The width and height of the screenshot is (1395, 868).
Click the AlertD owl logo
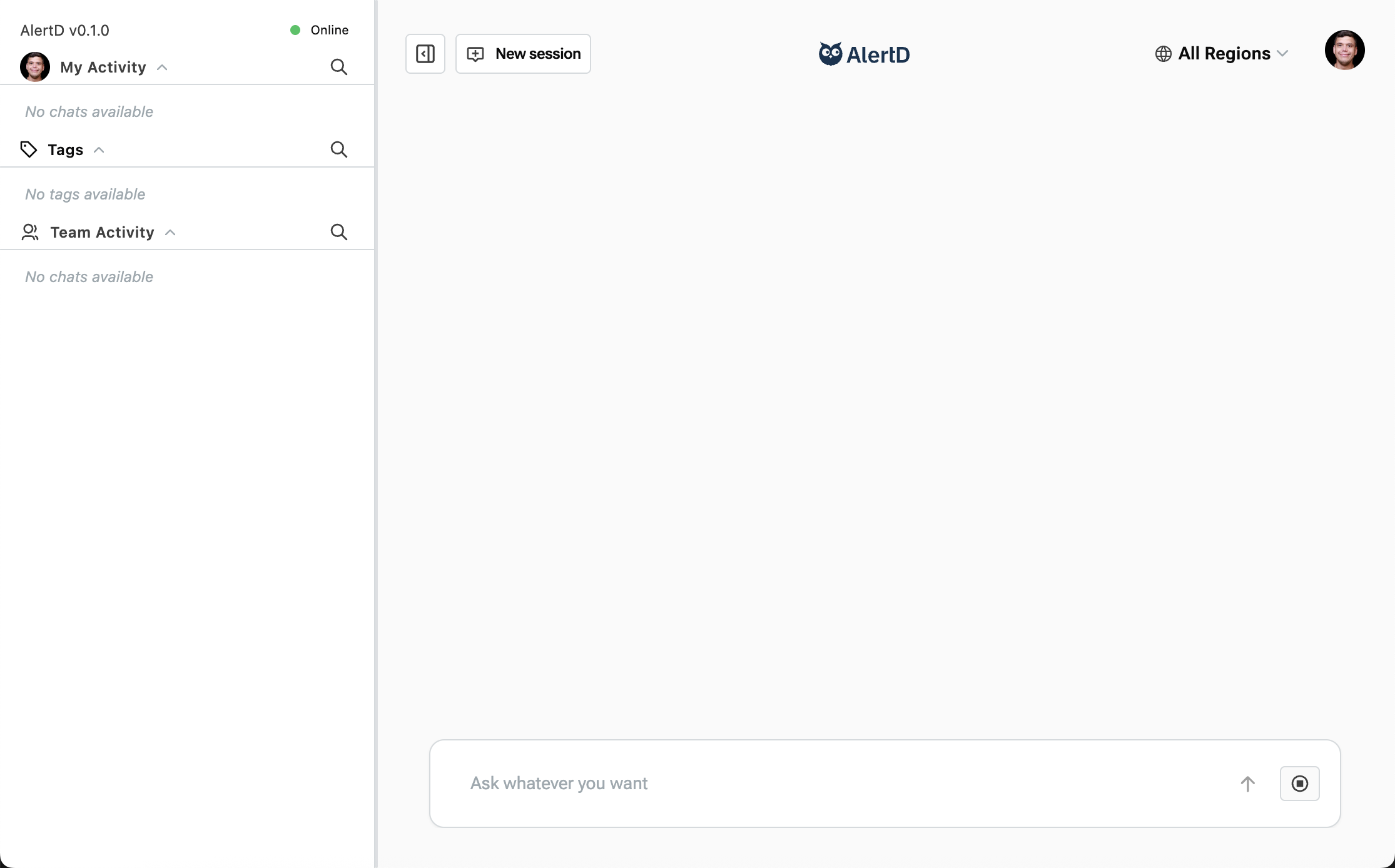[x=830, y=53]
